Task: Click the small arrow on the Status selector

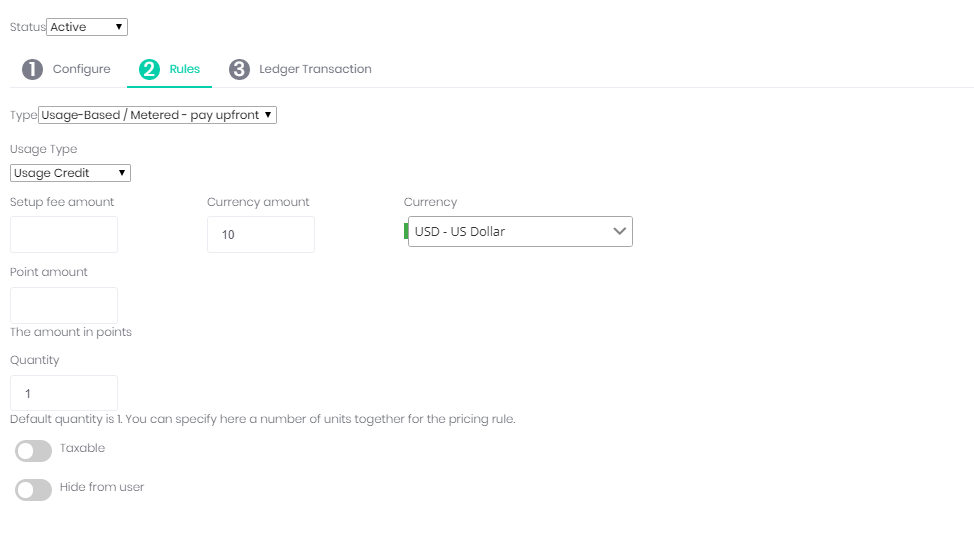Action: 119,27
